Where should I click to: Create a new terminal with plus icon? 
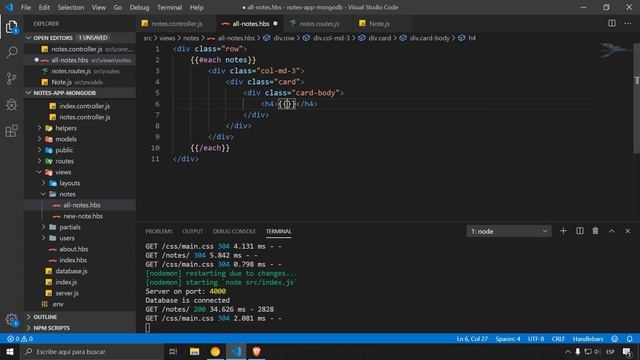point(563,231)
